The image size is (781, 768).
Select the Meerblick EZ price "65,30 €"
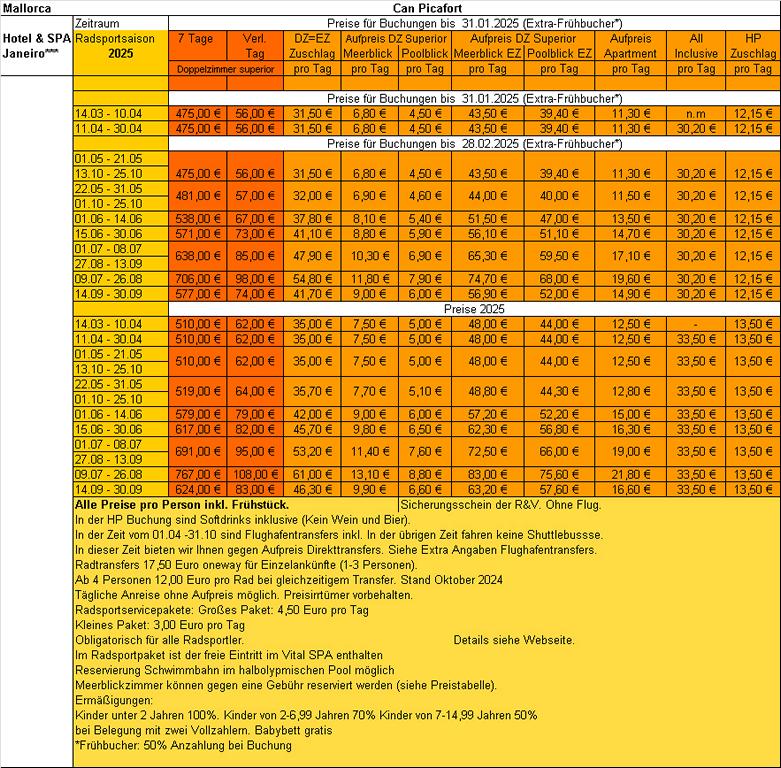(488, 256)
